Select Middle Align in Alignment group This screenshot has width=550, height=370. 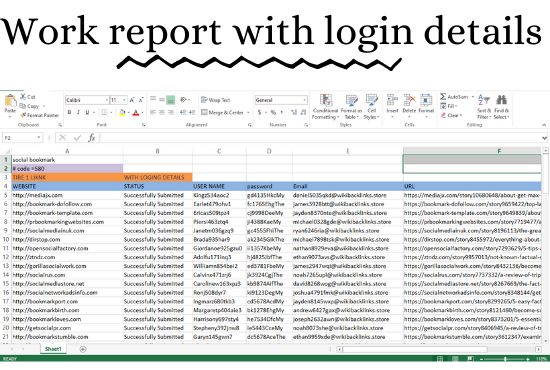click(162, 100)
